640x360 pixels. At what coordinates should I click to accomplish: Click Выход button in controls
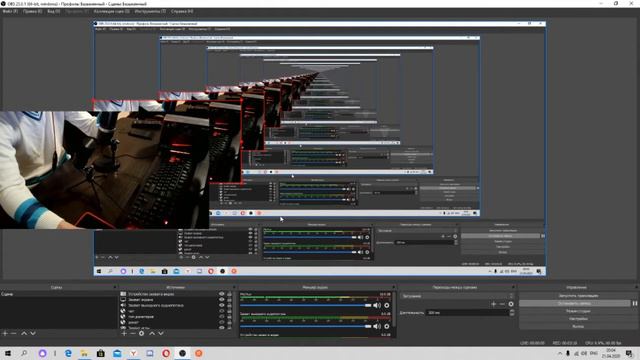[x=578, y=327]
